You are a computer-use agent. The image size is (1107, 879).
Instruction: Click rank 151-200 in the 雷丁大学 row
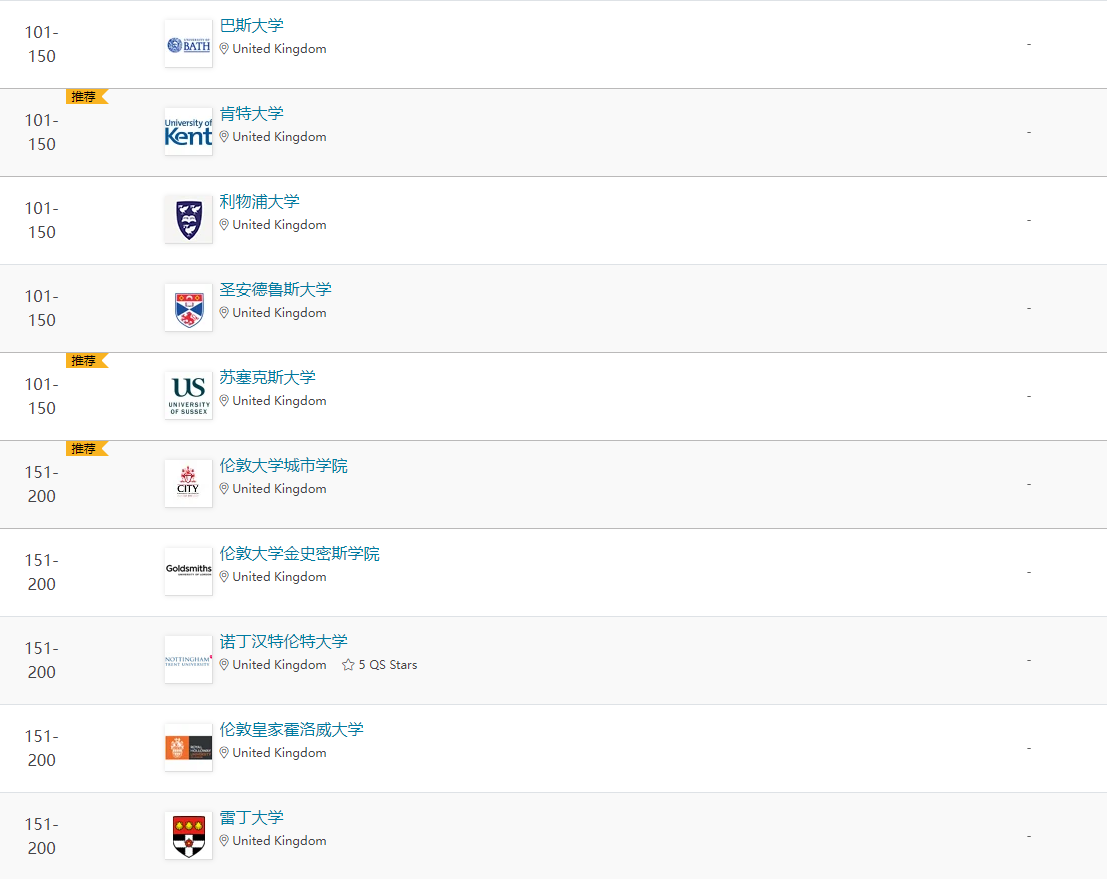[42, 836]
